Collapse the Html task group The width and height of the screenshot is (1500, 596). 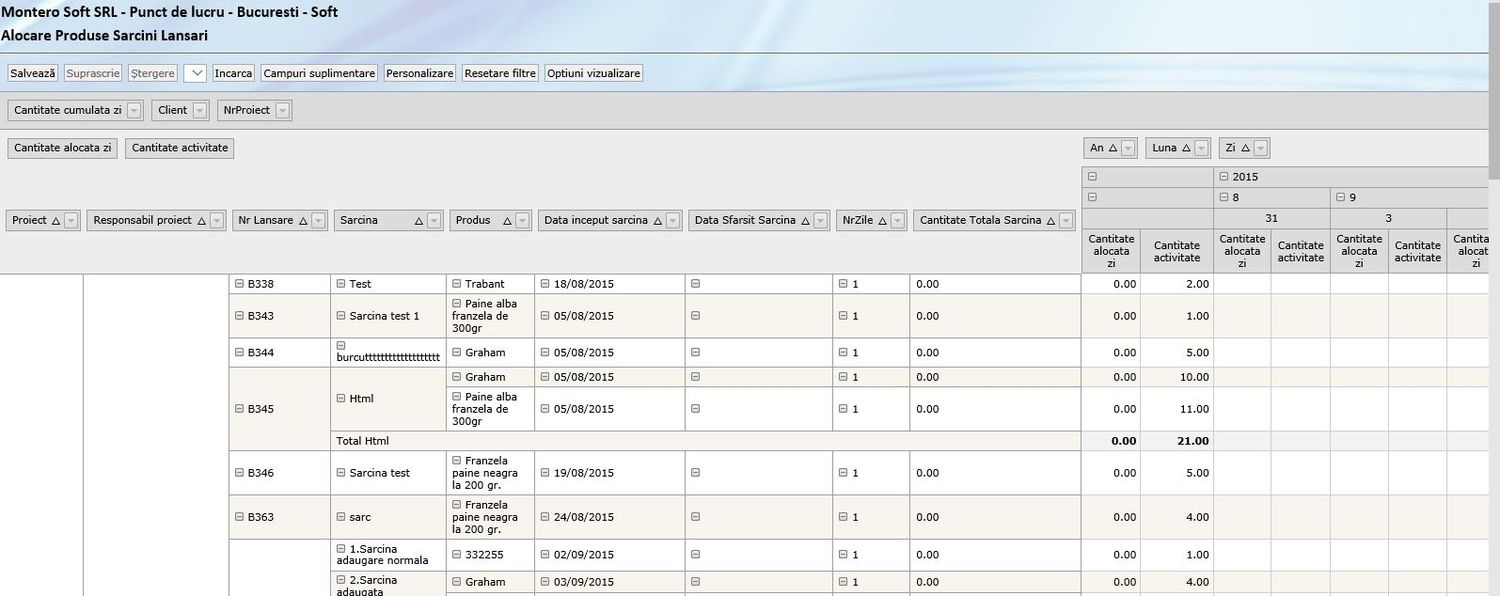341,398
